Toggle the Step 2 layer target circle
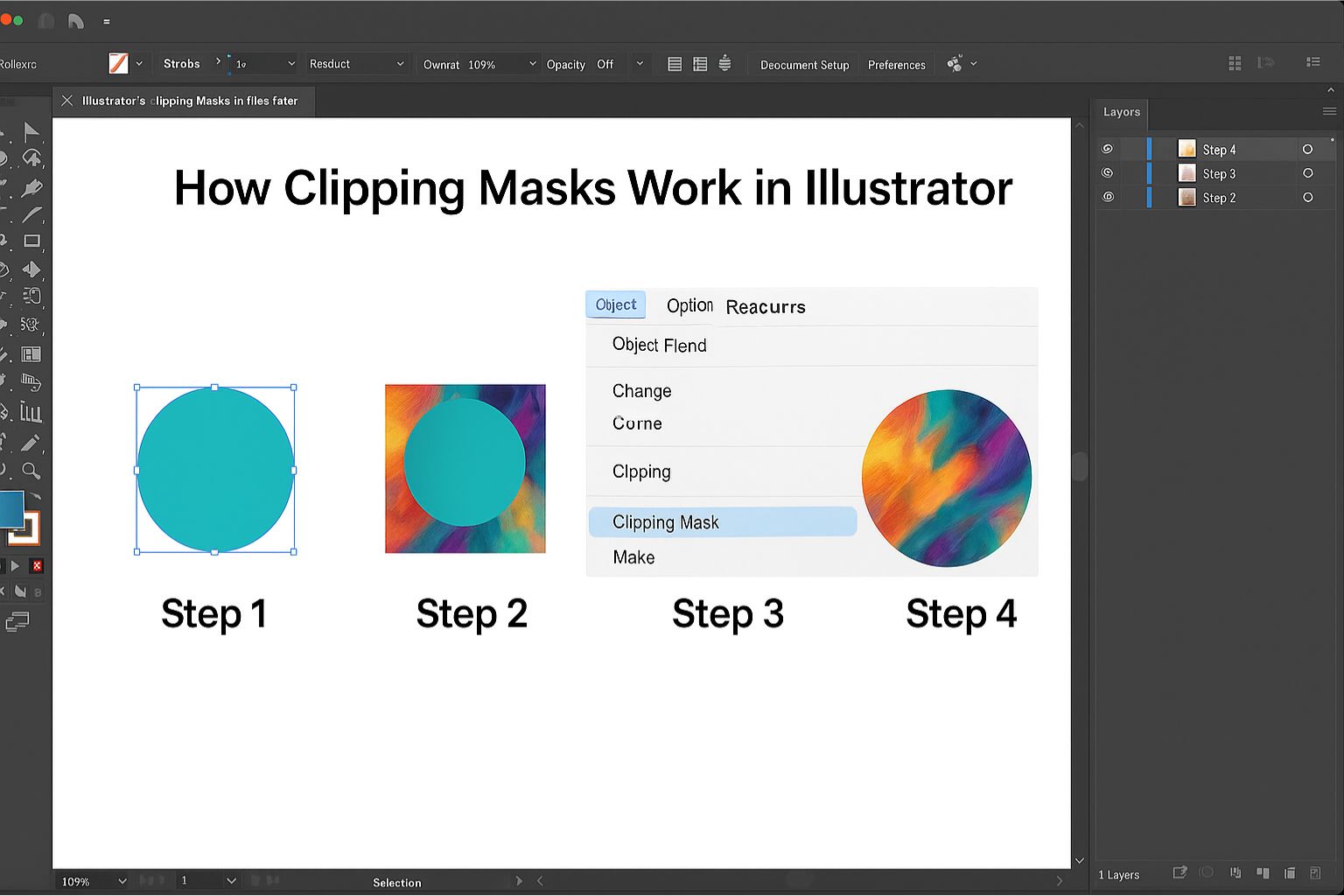 pos(1307,198)
